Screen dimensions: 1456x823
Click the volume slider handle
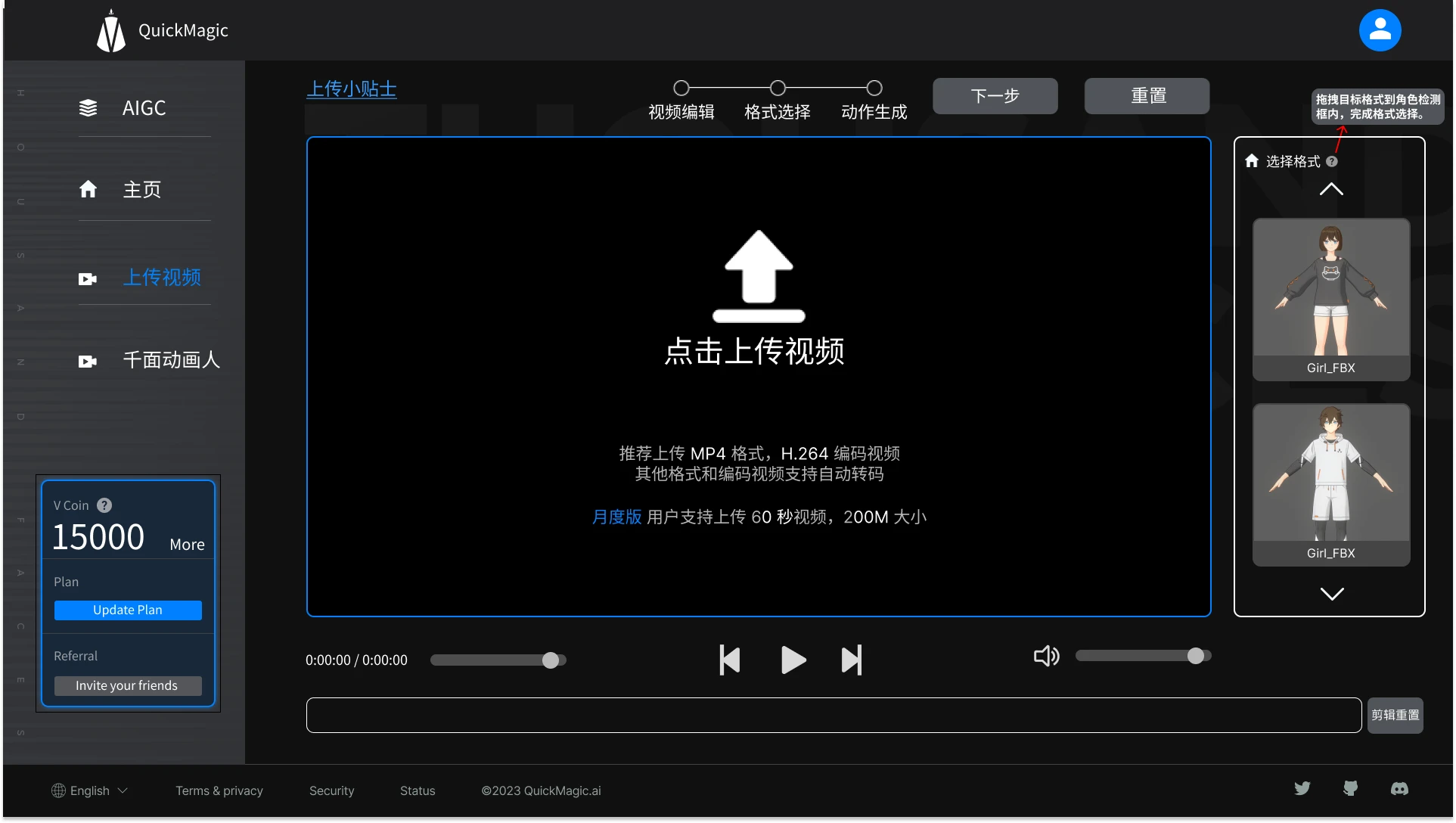pos(1195,656)
